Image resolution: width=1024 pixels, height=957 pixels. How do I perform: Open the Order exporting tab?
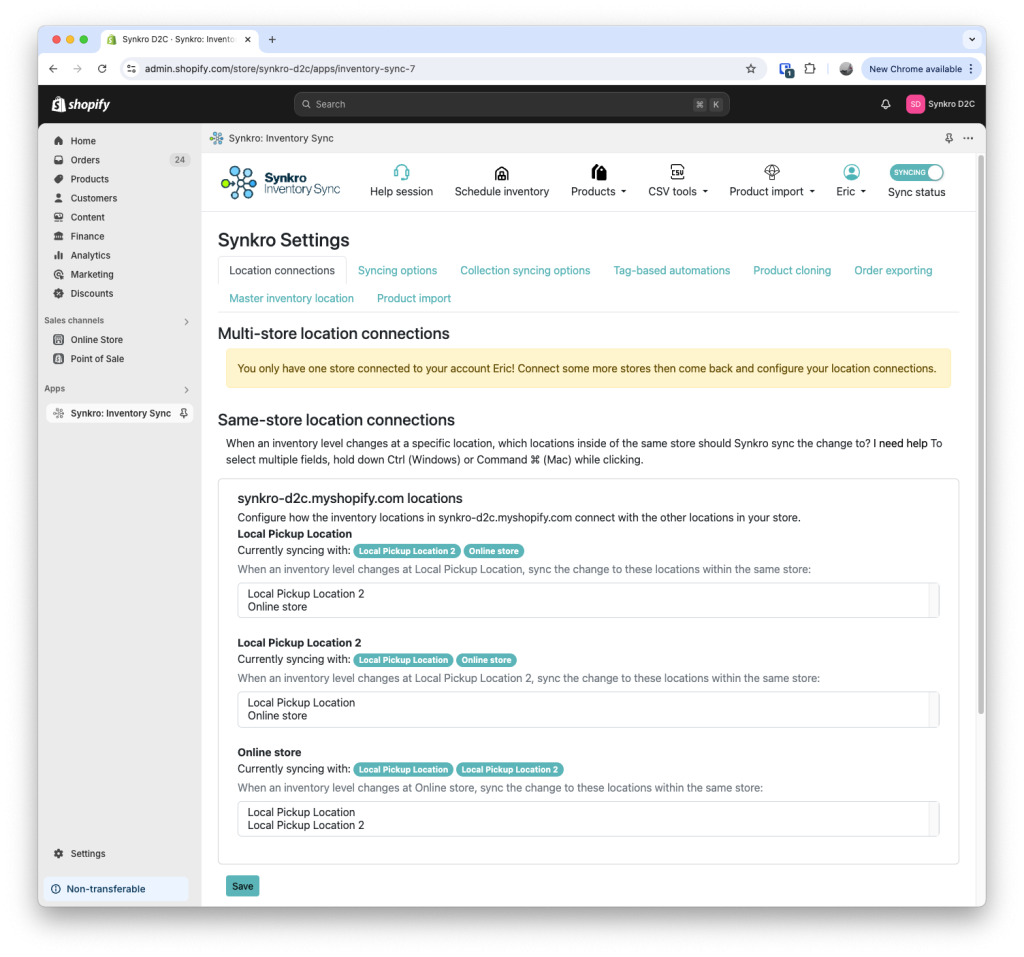pyautogui.click(x=893, y=270)
